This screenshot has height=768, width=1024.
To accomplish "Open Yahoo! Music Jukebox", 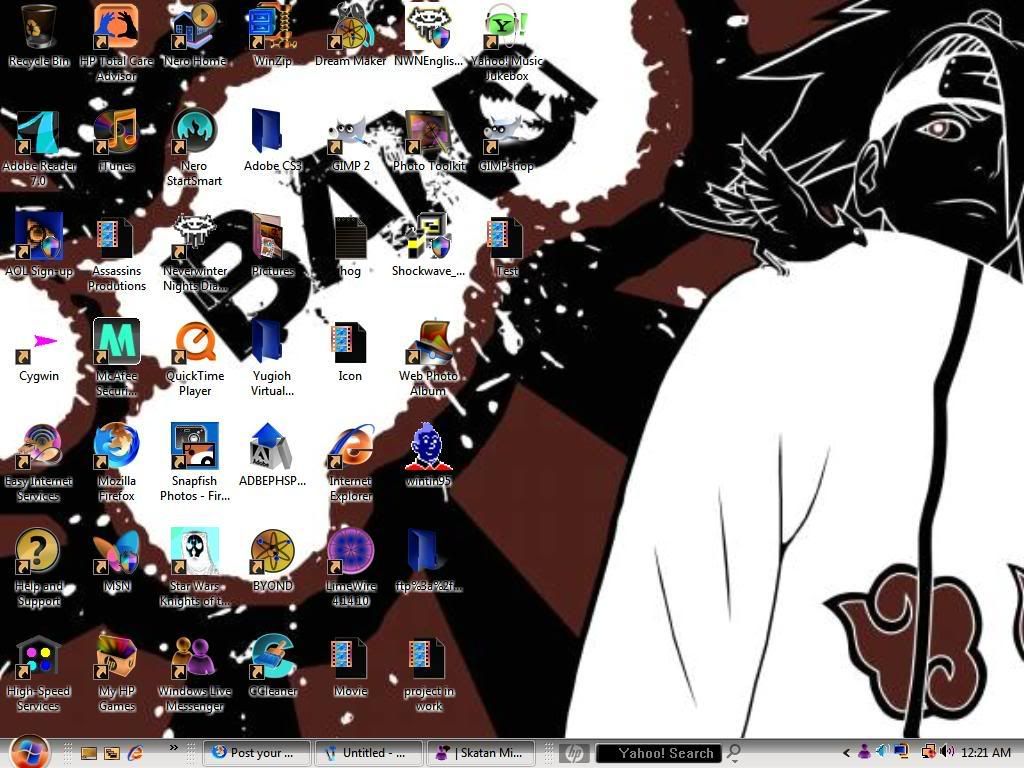I will click(505, 25).
